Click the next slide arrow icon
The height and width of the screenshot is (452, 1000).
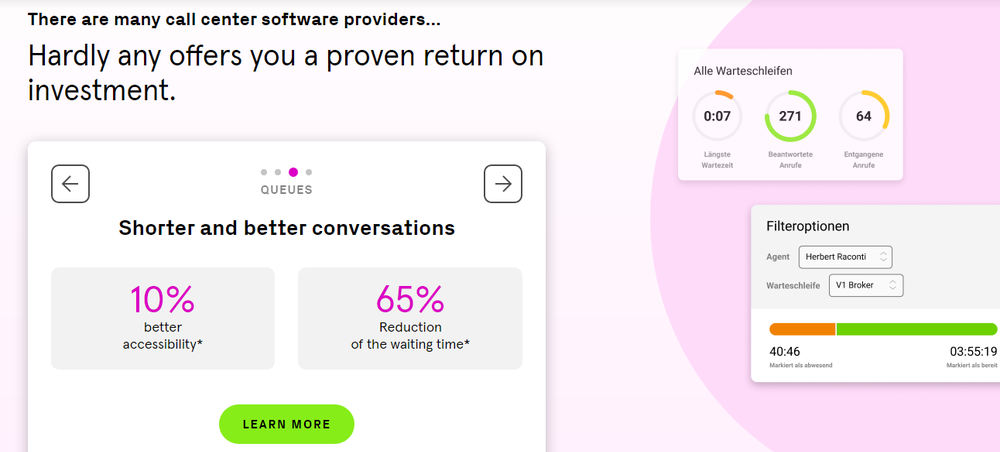(503, 183)
